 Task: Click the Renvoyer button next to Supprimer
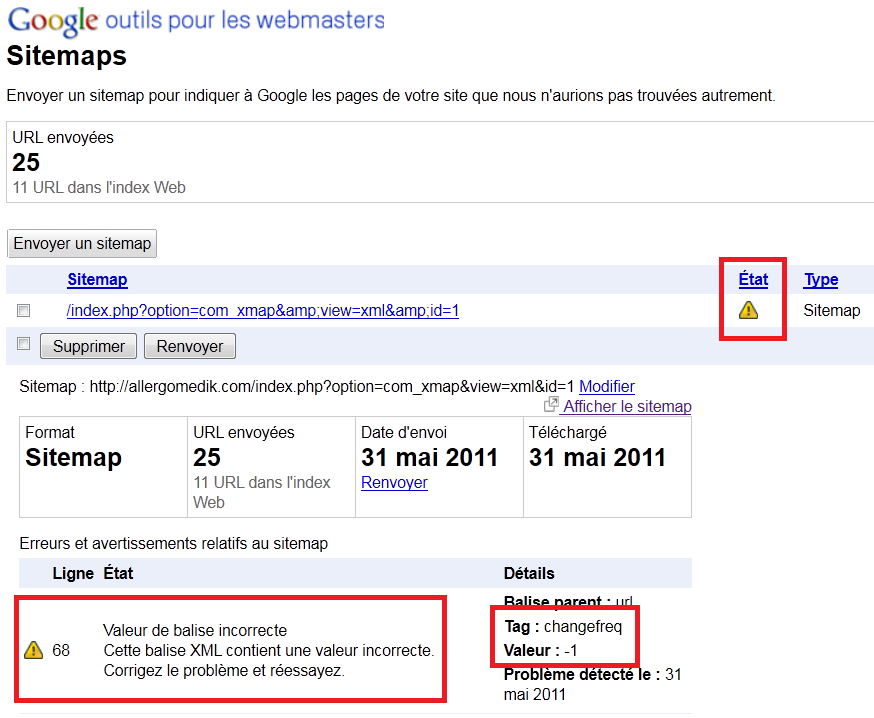coord(190,346)
